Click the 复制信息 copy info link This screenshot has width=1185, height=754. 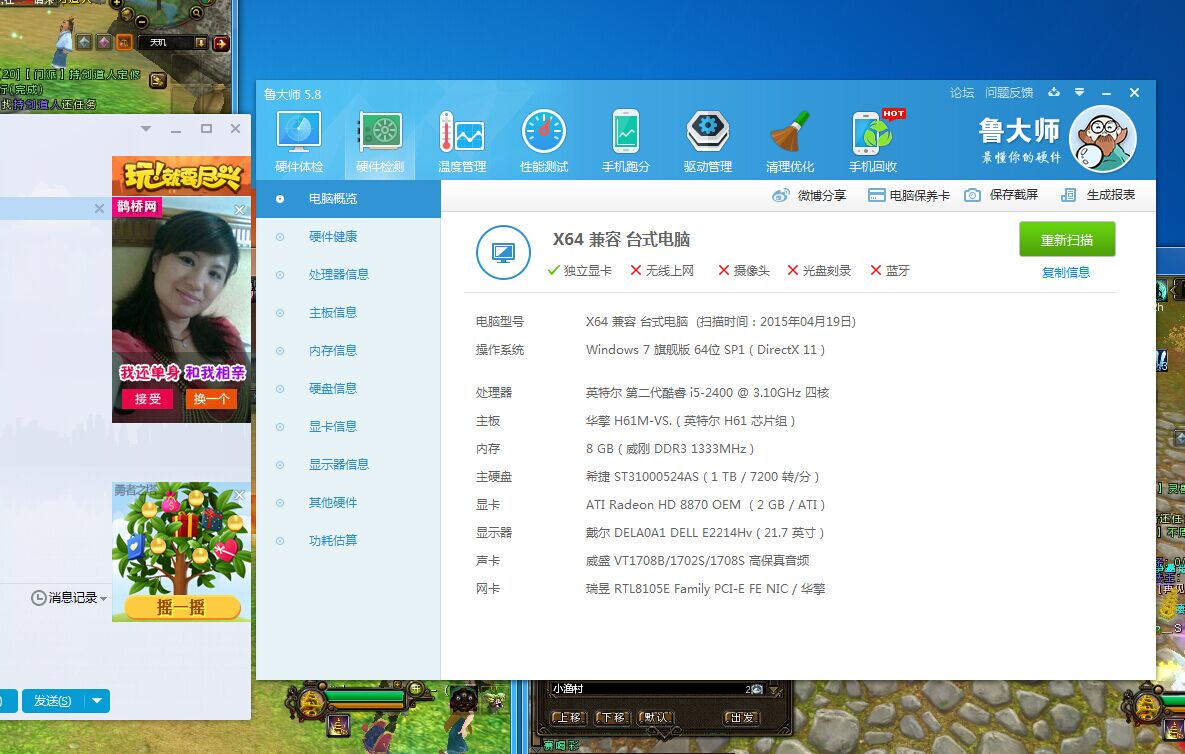[1066, 272]
